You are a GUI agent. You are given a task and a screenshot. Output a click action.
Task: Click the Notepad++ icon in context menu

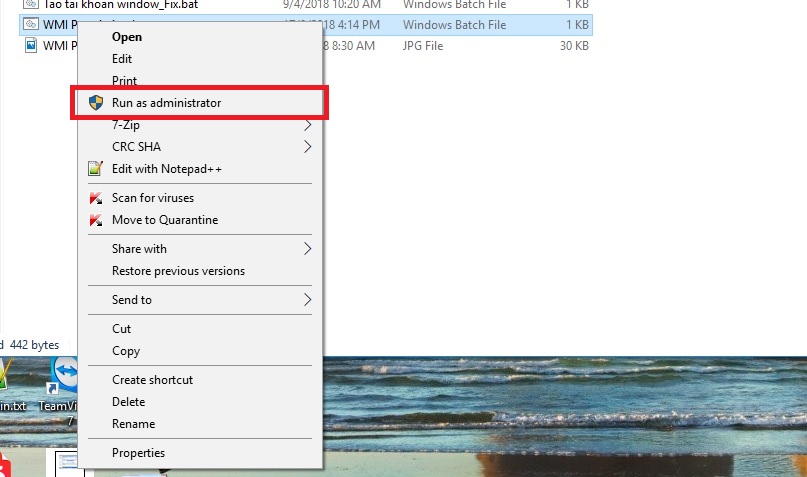(95, 169)
